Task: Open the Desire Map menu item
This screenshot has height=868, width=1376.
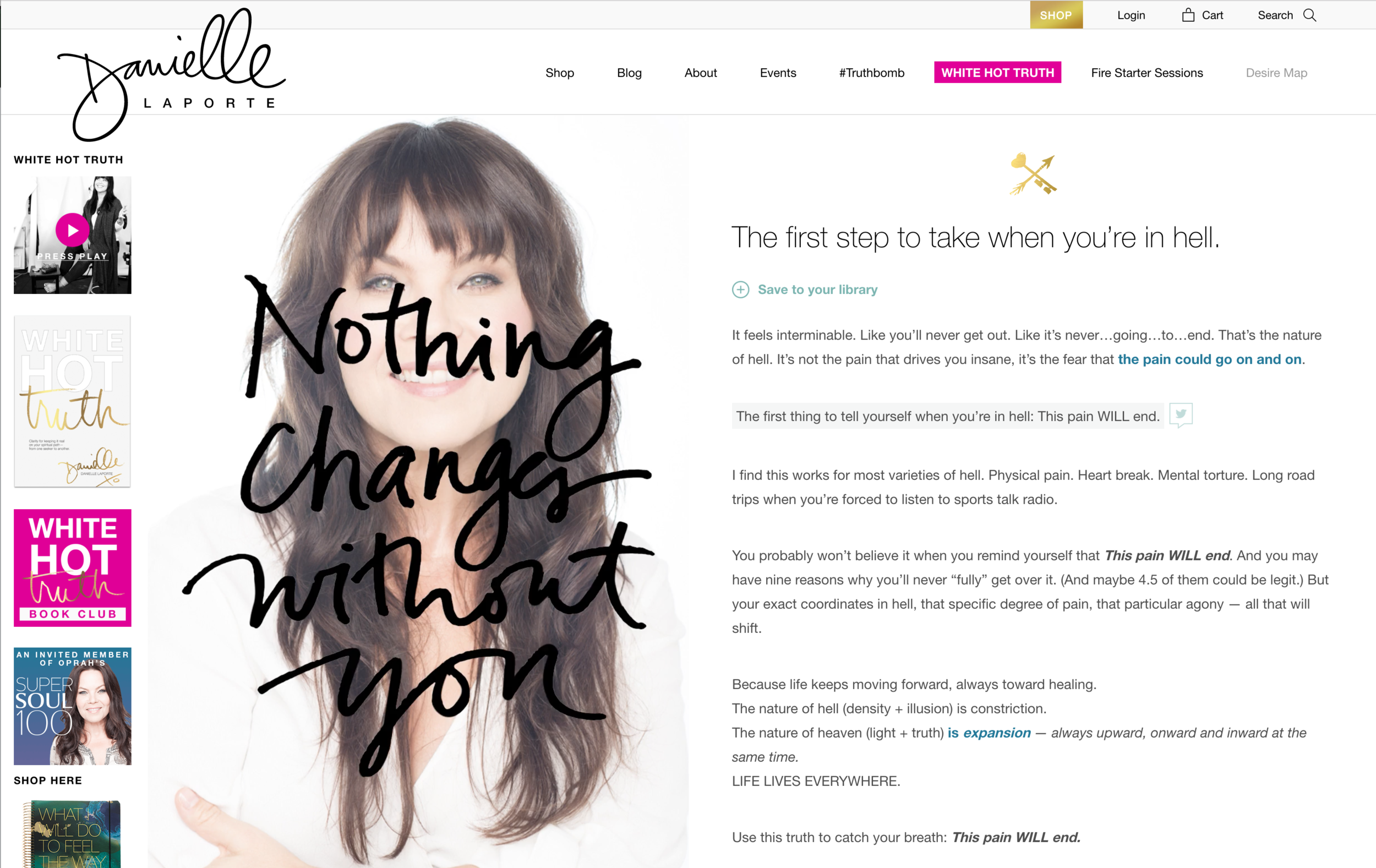Action: [1276, 73]
